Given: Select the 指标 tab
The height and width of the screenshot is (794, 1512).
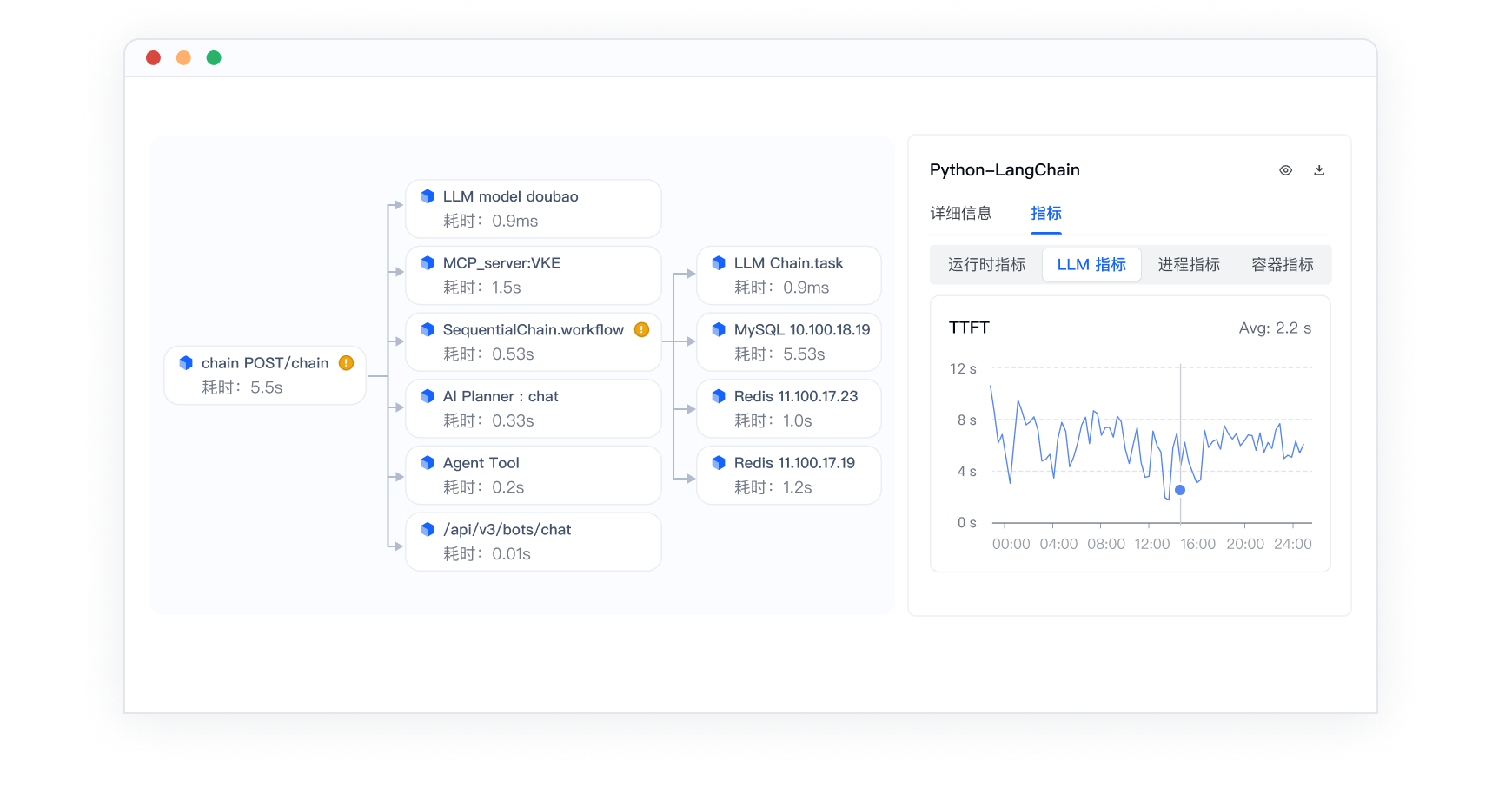Looking at the screenshot, I should (1045, 213).
